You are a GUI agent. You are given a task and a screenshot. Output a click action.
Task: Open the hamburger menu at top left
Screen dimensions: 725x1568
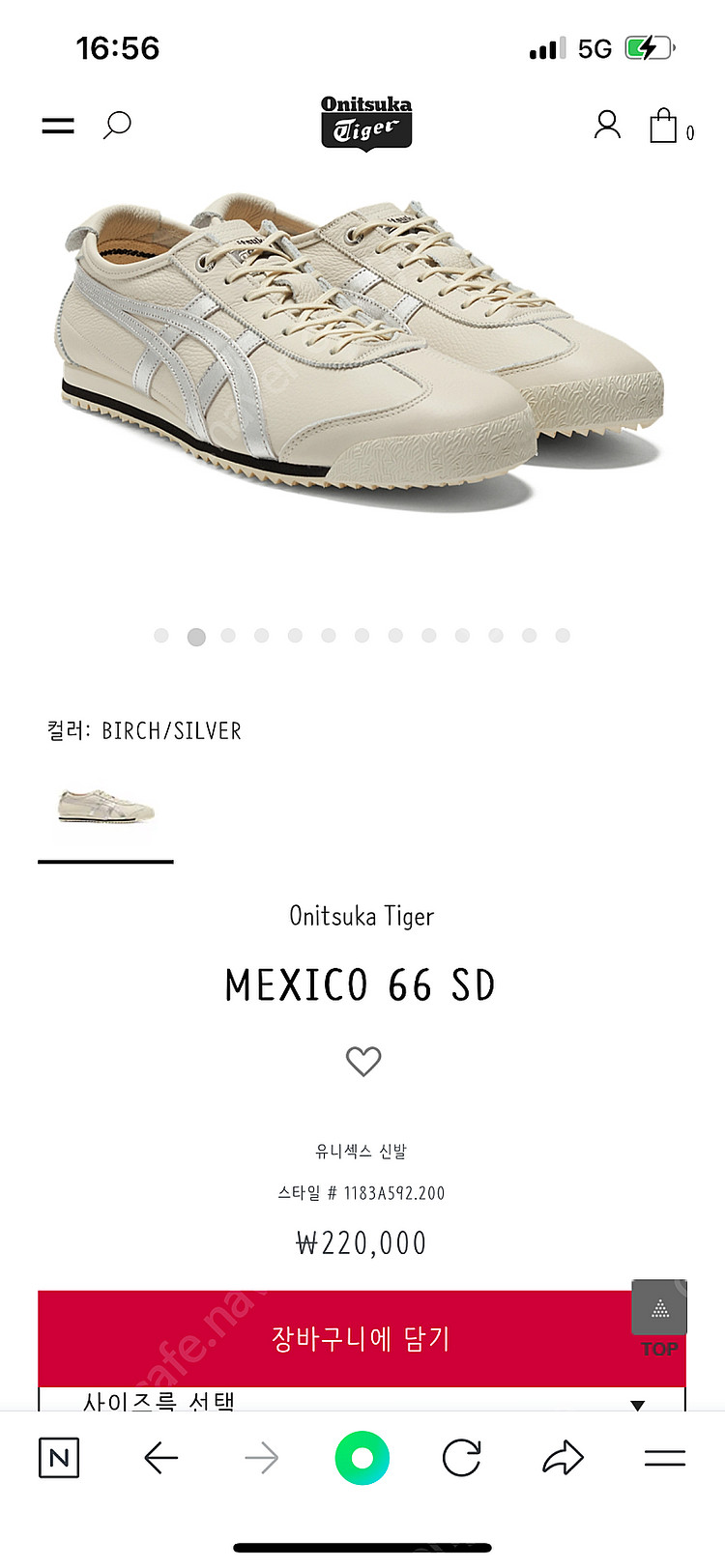click(58, 126)
